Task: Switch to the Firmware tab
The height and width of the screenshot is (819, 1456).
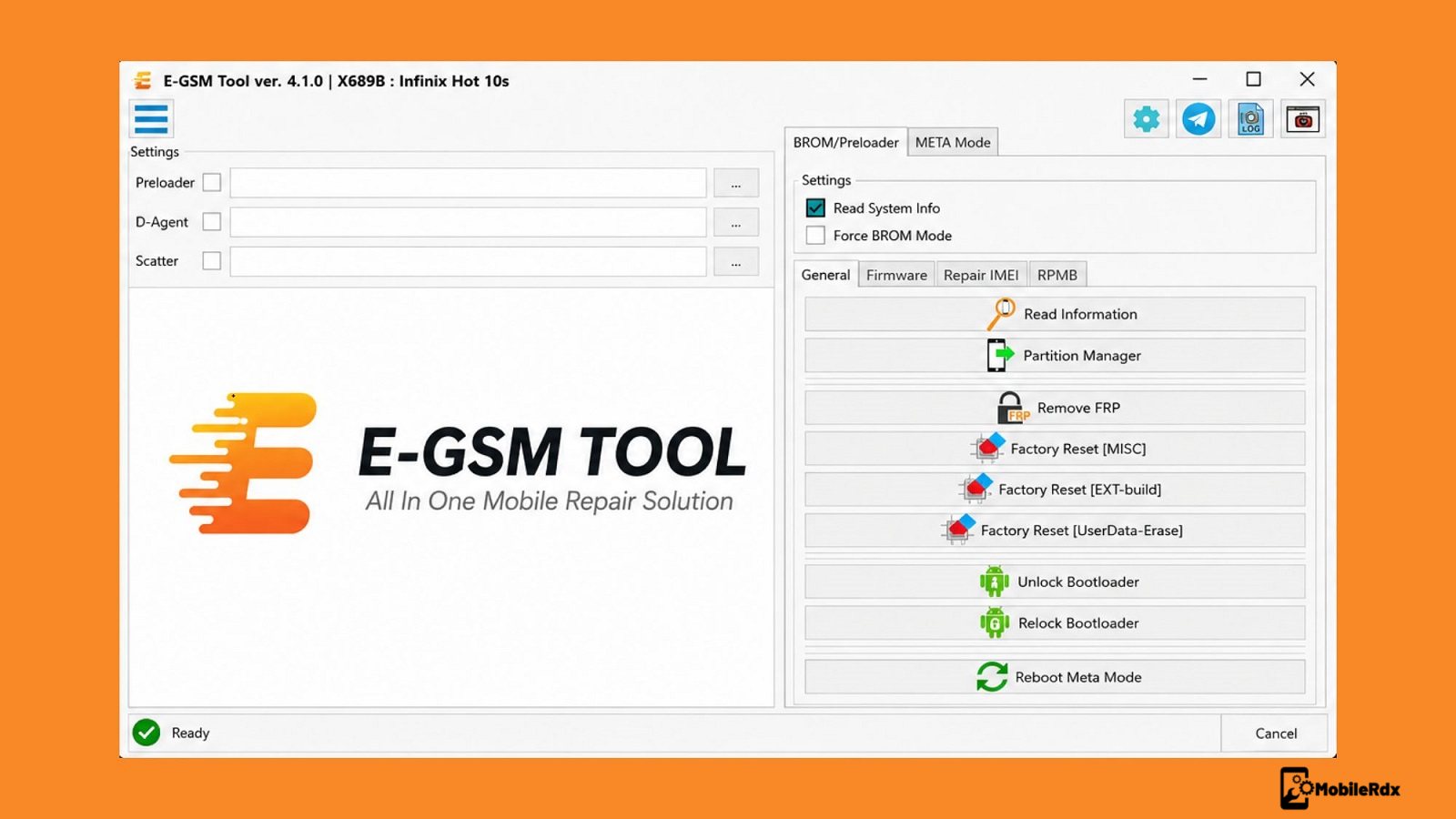Action: (896, 275)
